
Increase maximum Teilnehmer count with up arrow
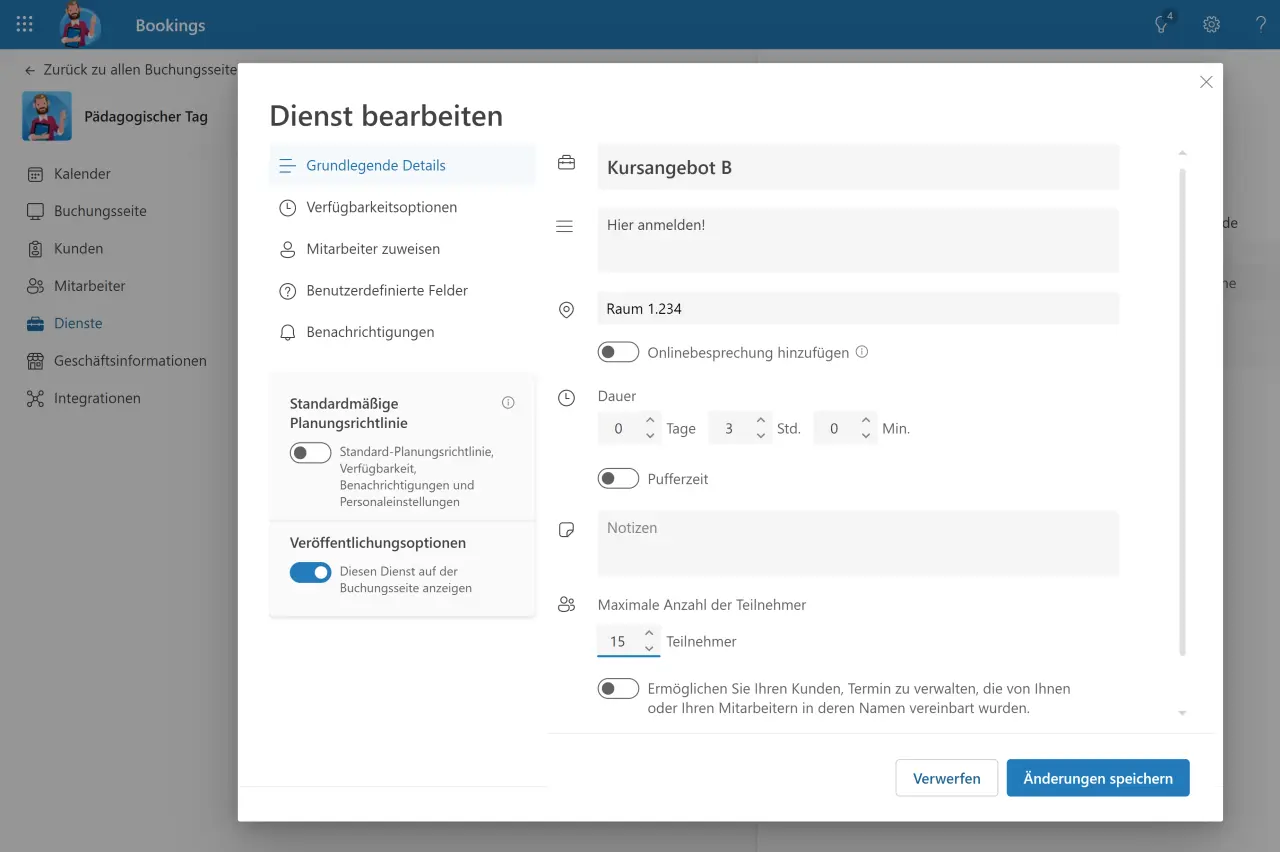pyautogui.click(x=650, y=633)
